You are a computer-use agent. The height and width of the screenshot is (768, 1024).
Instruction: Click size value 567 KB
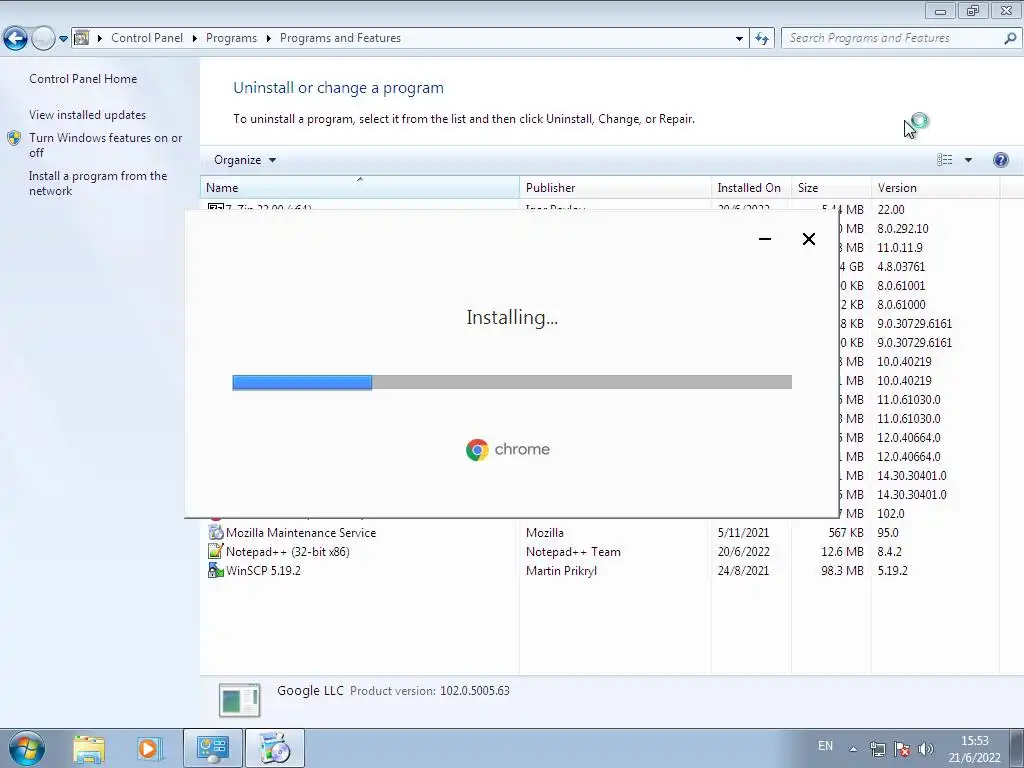pos(846,533)
